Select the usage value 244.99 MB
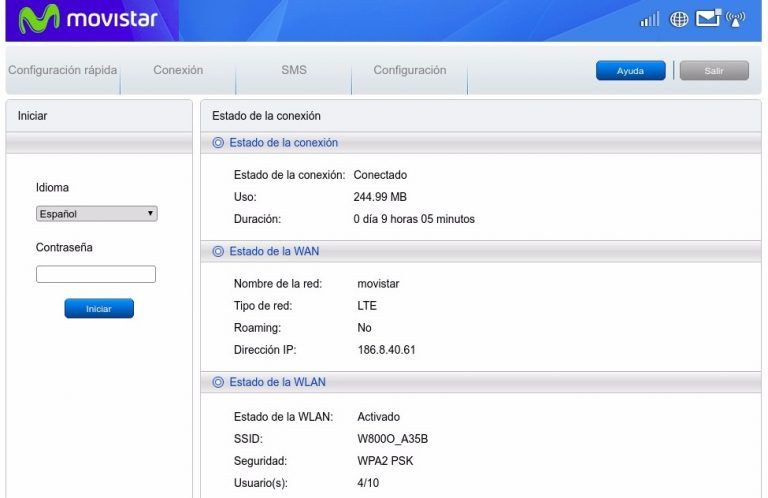The width and height of the screenshot is (768, 498). [380, 197]
